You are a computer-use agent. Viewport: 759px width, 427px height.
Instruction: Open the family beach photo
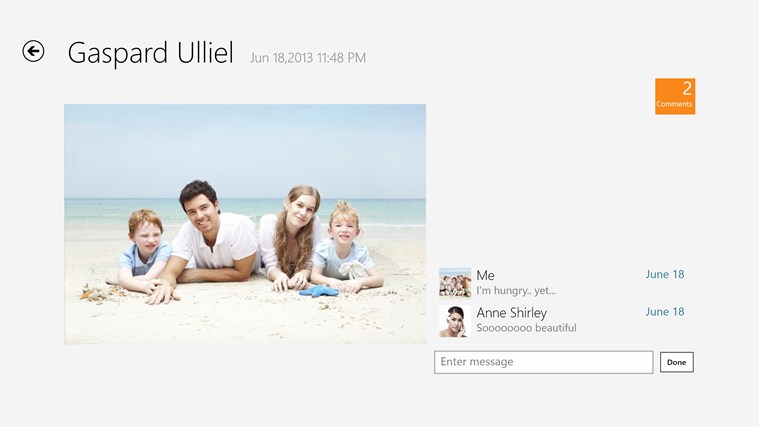[245, 224]
